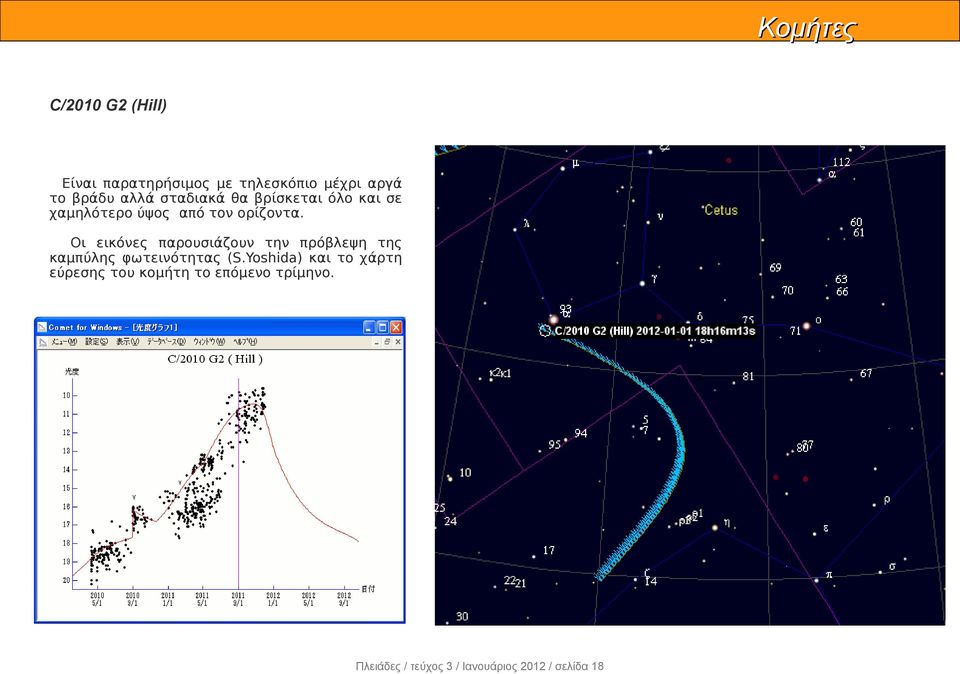Image resolution: width=960 pixels, height=674 pixels.
Task: Click the graph title C/2010 G2 ( Hill )
Action: 215,359
